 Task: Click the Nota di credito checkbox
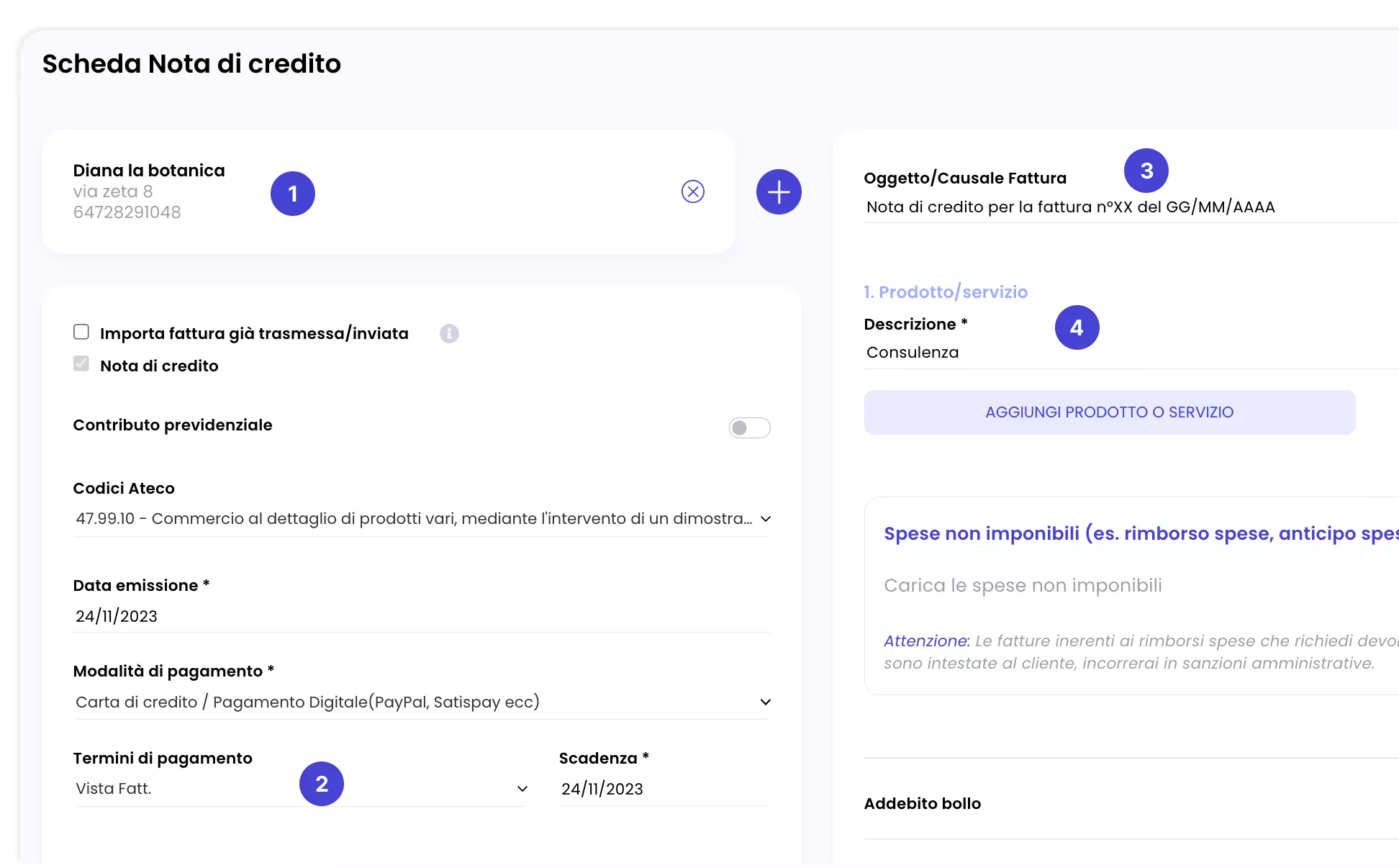click(81, 363)
